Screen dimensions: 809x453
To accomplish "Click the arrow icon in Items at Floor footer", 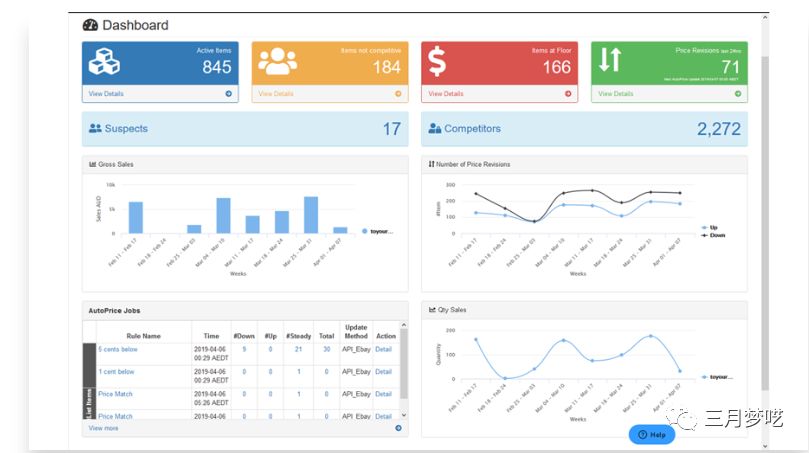I will coord(568,94).
